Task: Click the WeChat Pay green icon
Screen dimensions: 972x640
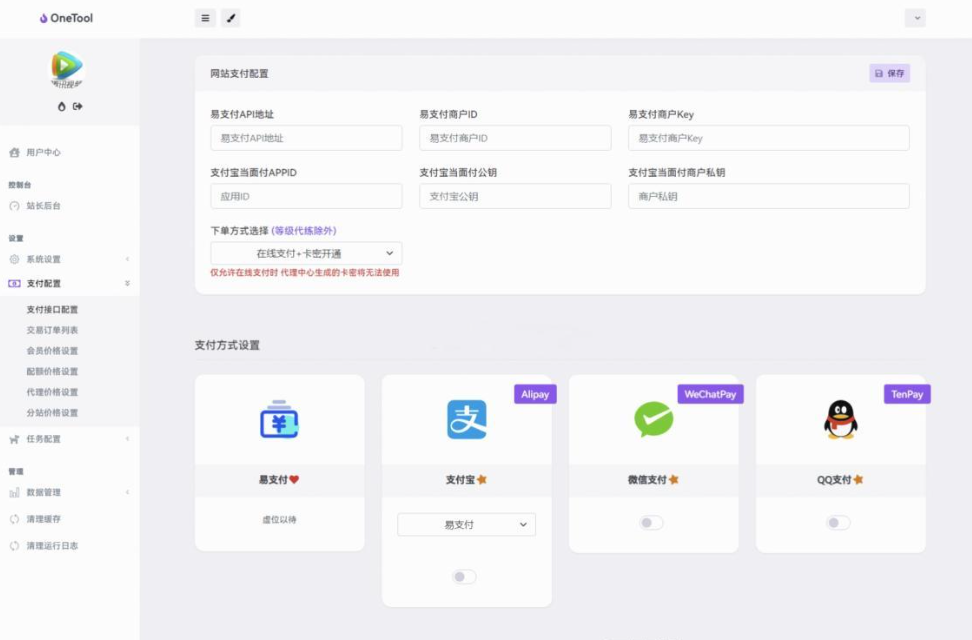Action: pos(652,417)
